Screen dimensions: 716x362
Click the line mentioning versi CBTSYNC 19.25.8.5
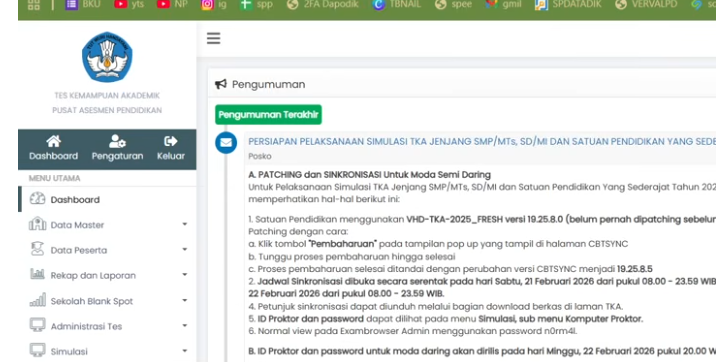(450, 269)
